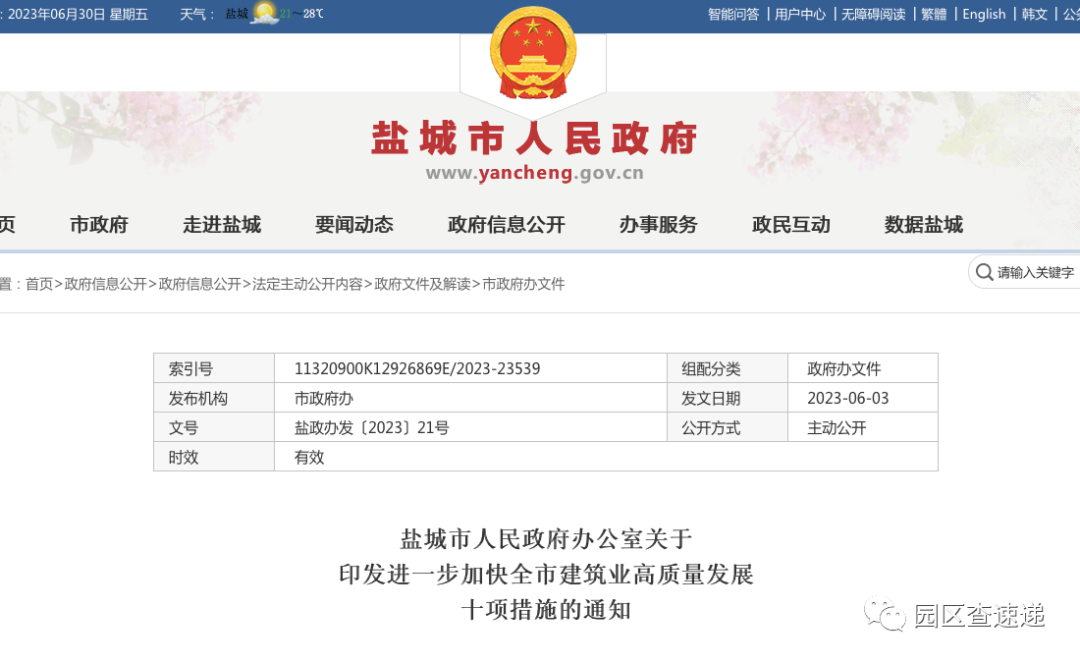The width and height of the screenshot is (1080, 663).
Task: Click the search magnifying glass icon
Action: point(985,272)
